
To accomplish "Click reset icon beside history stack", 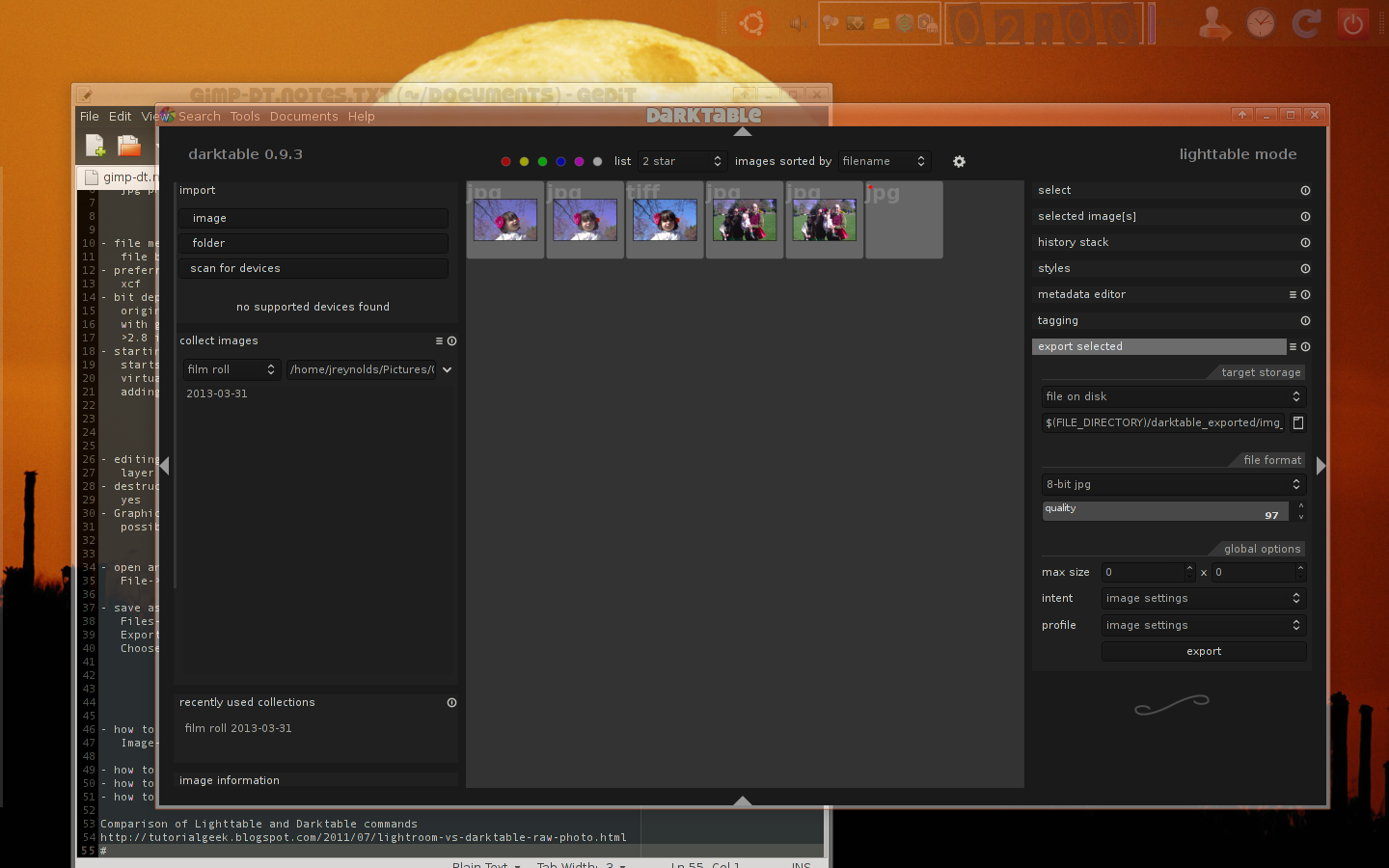I will pos(1305,243).
